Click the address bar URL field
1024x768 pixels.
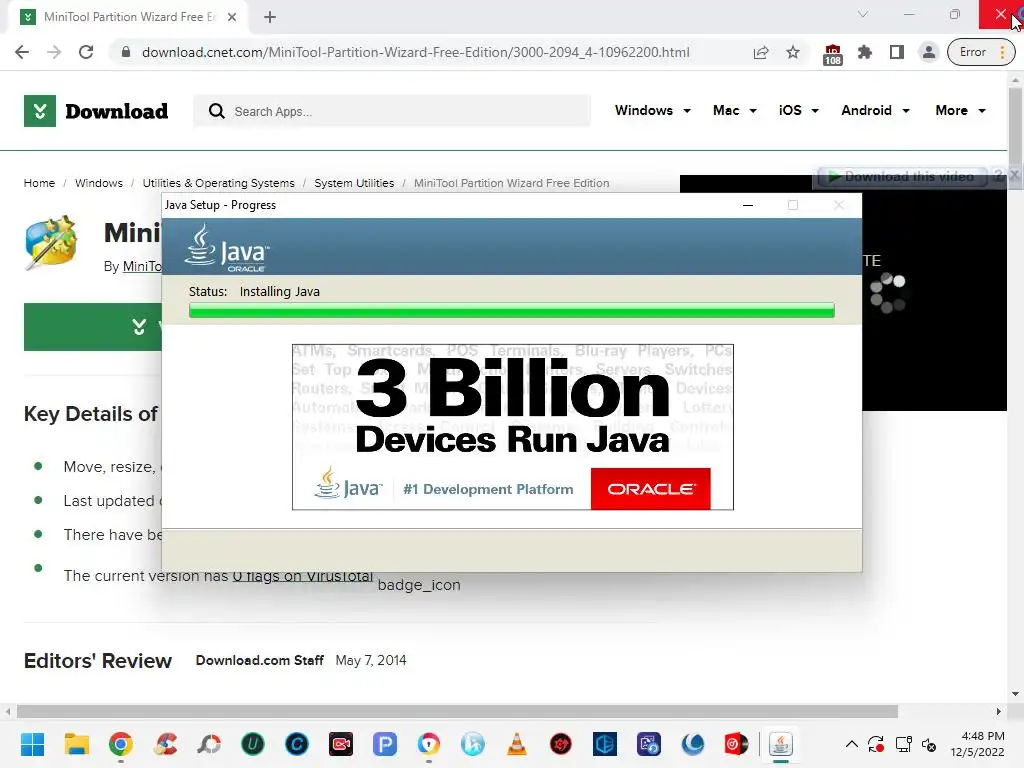coord(415,52)
